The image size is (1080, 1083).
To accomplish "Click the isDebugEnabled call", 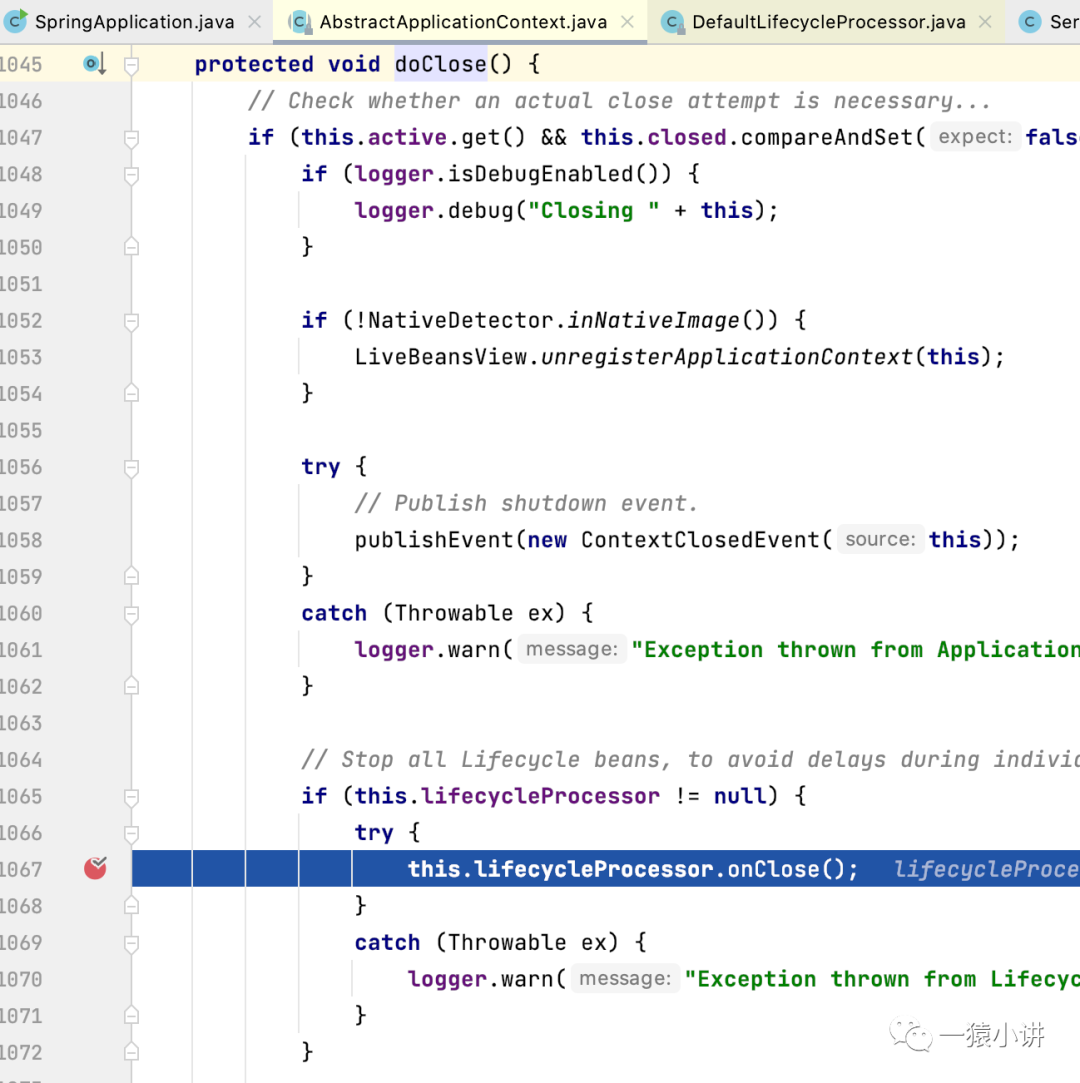I will (541, 174).
